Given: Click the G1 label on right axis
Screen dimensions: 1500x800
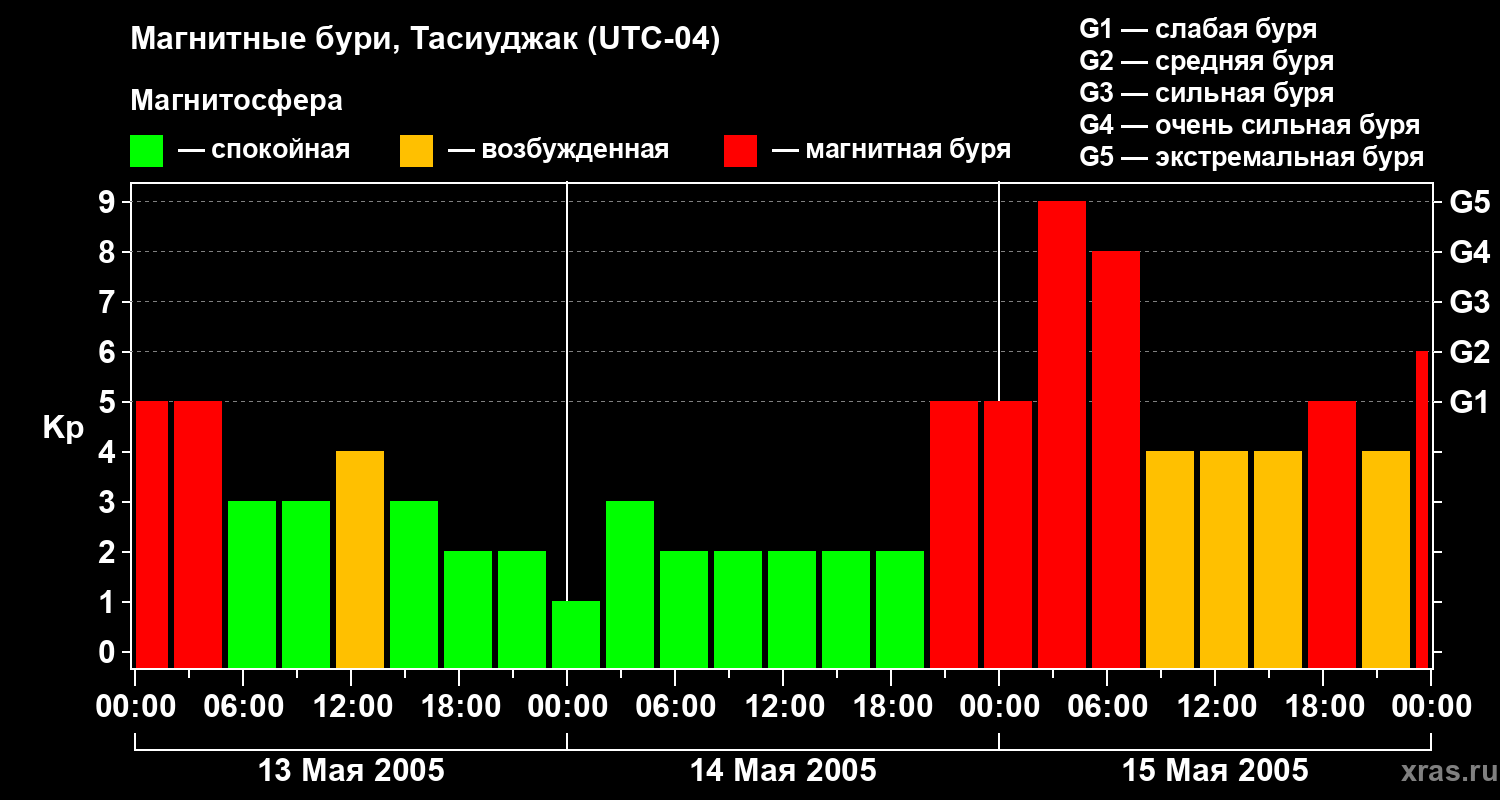Looking at the screenshot, I should coord(1469,403).
